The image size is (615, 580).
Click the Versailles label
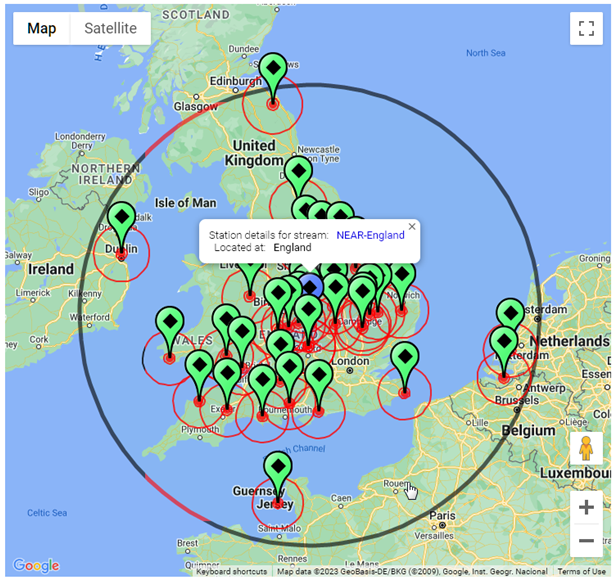[434, 535]
